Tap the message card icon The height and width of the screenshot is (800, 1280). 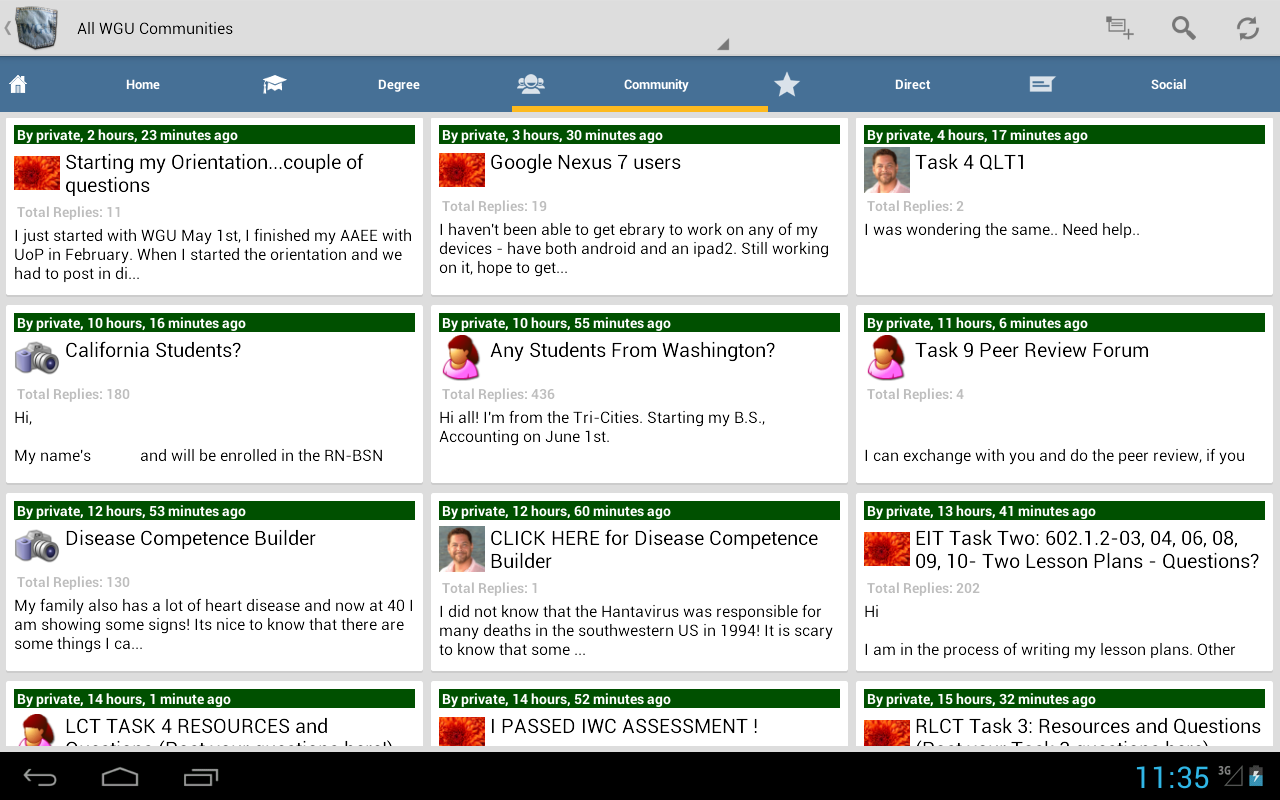coord(1042,84)
